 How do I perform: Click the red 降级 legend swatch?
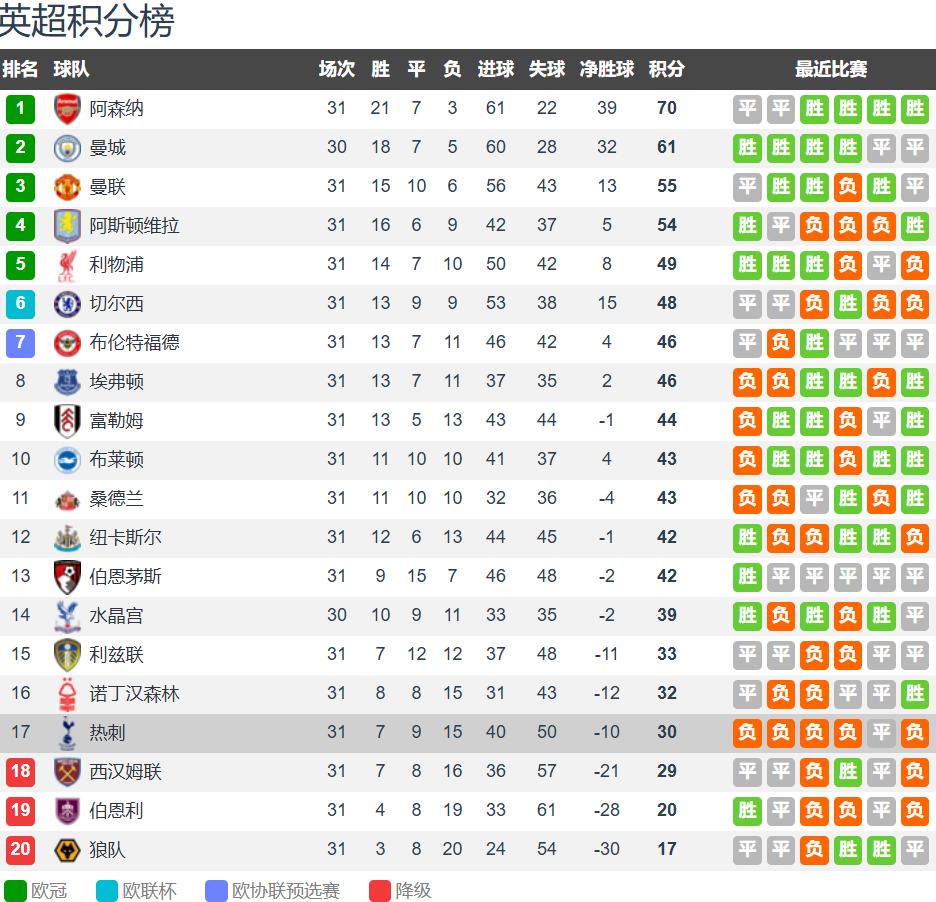(x=380, y=890)
